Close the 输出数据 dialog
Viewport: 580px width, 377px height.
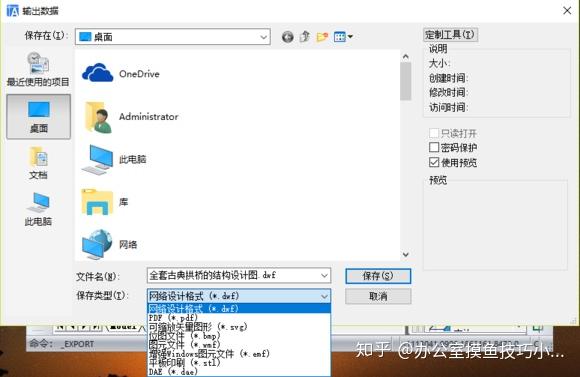(x=567, y=10)
